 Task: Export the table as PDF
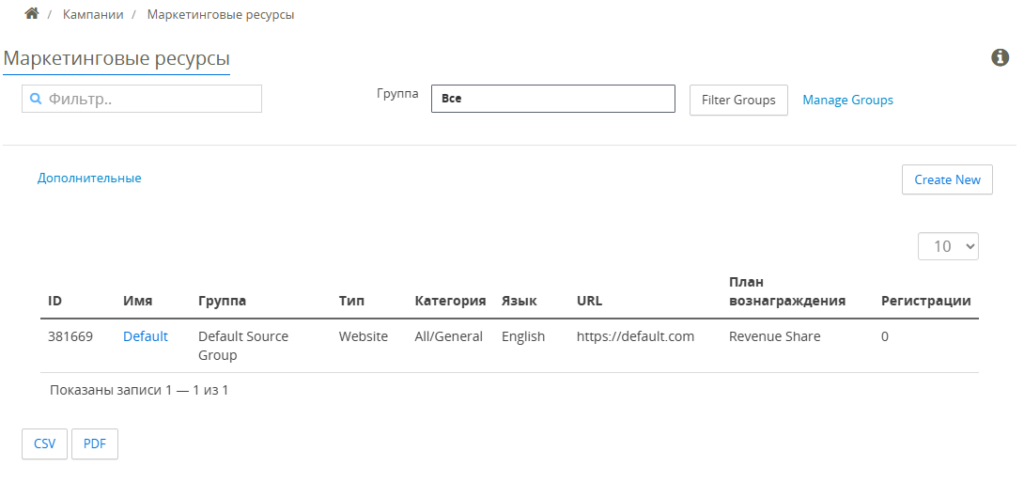(x=95, y=444)
